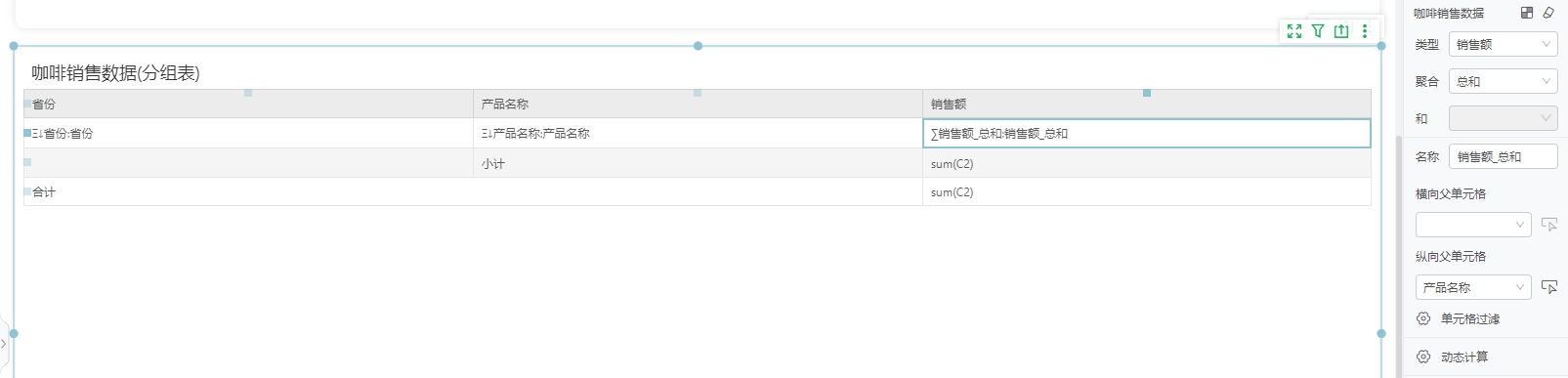Click the right edge resize handle of component
1568x378 pixels.
click(x=1381, y=333)
